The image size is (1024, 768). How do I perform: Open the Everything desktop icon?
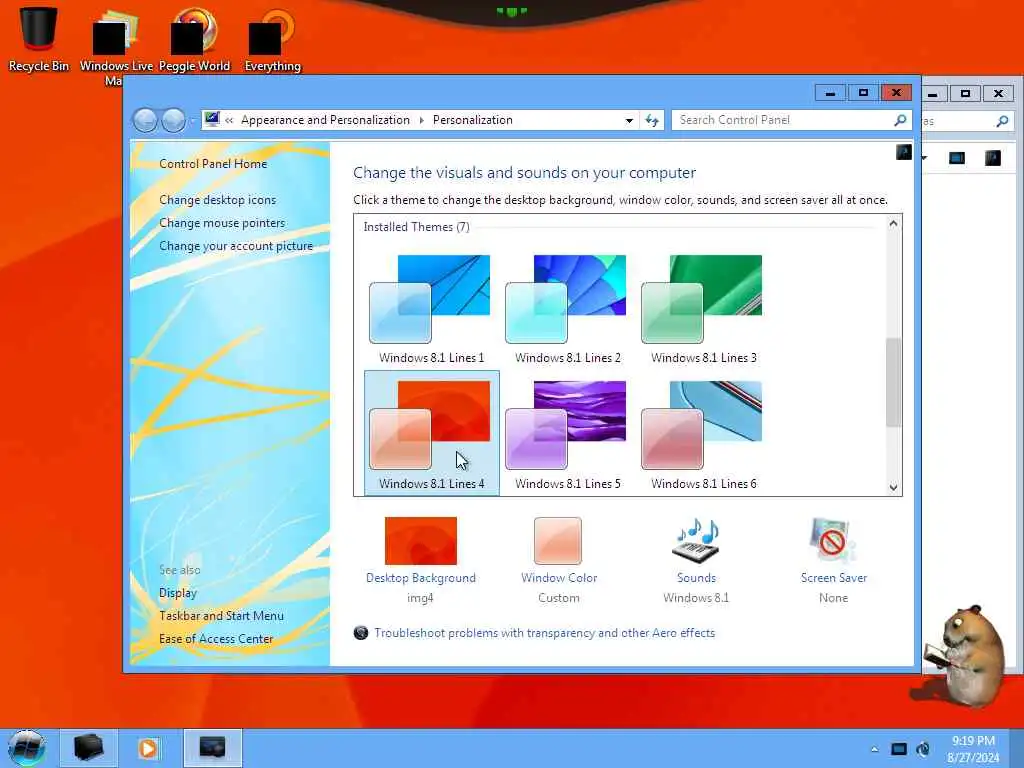point(272,39)
